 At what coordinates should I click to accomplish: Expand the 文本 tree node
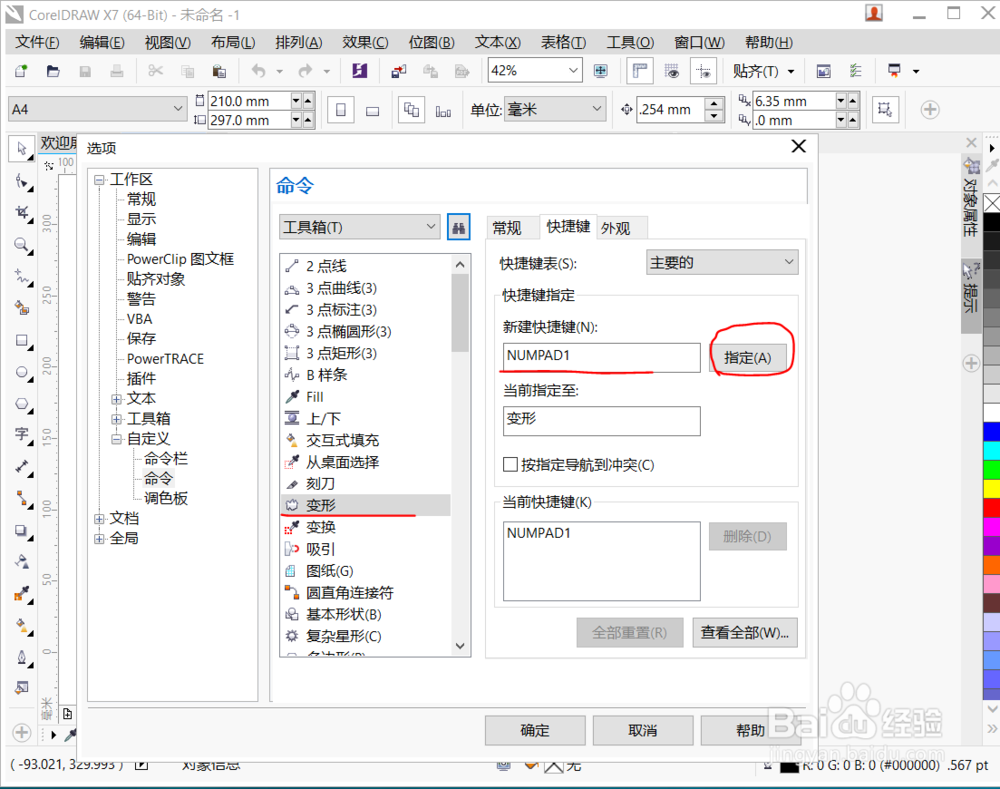117,399
